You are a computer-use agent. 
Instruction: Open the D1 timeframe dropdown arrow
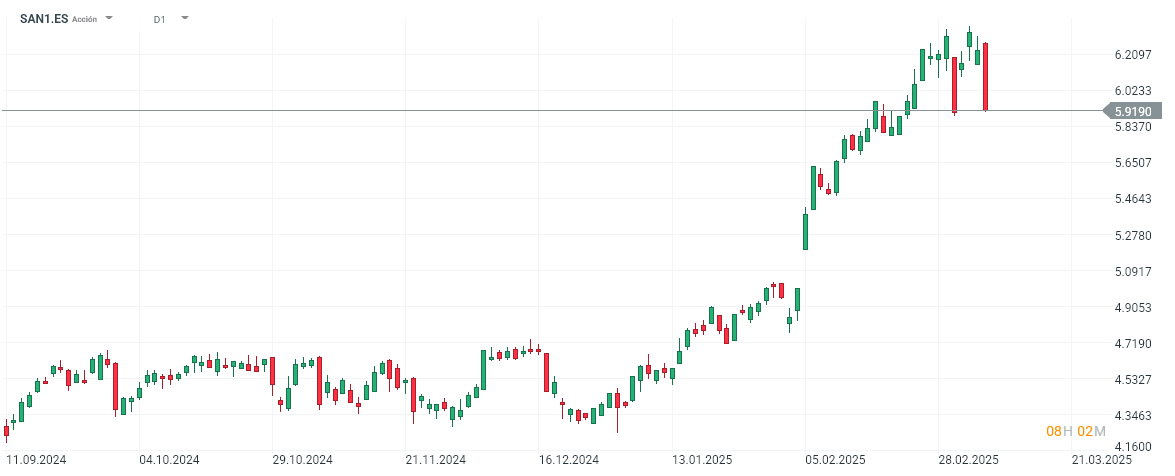185,17
